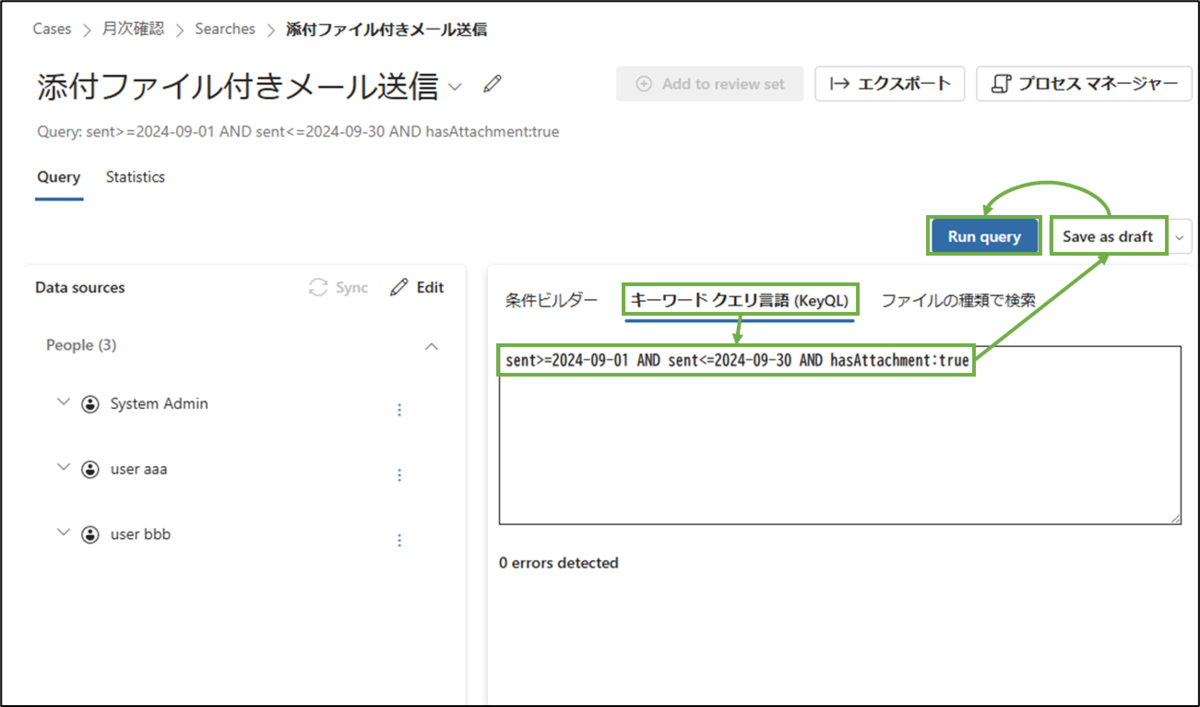This screenshot has width=1200, height=707.
Task: Click the user bbb person icon
Action: click(91, 535)
